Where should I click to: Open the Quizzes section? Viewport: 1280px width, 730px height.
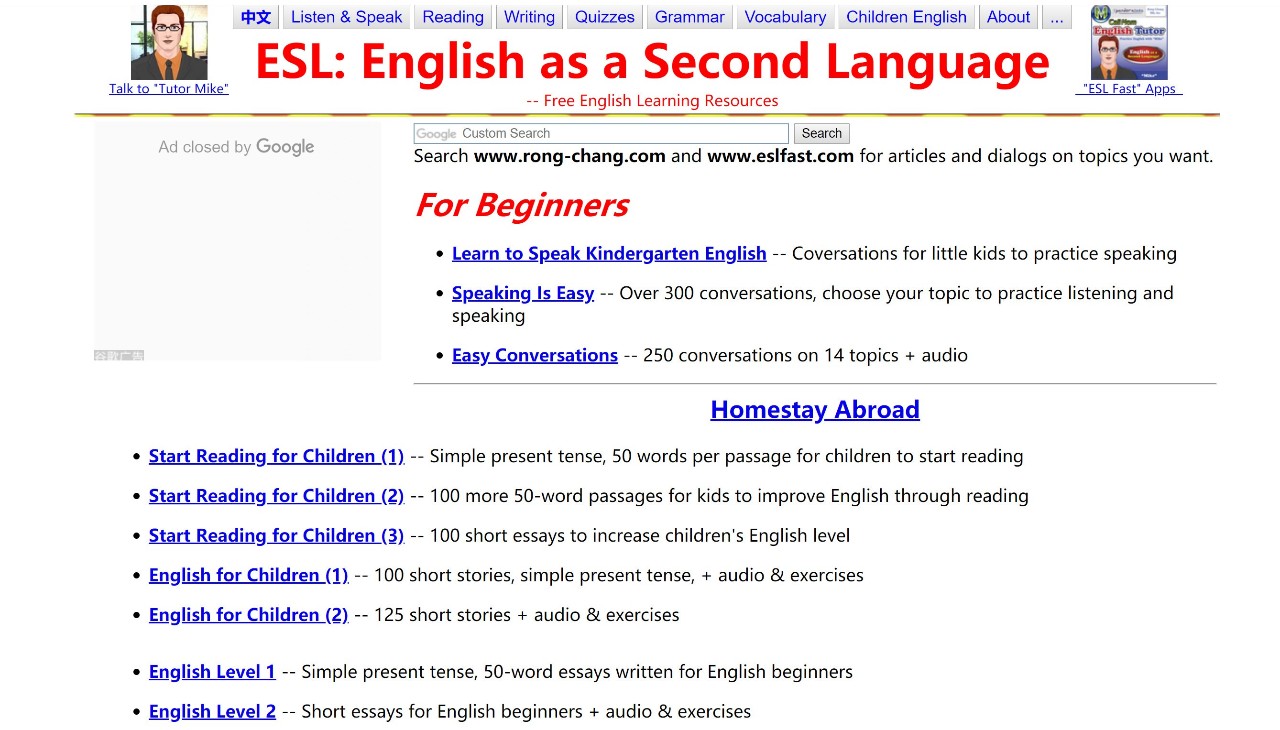pos(604,17)
